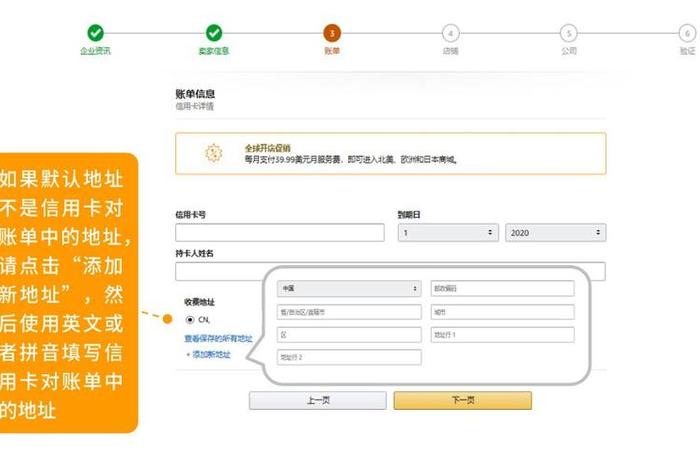Image resolution: width=700 pixels, height=470 pixels.
Task: Click the 到期日 label
Action: 409,215
